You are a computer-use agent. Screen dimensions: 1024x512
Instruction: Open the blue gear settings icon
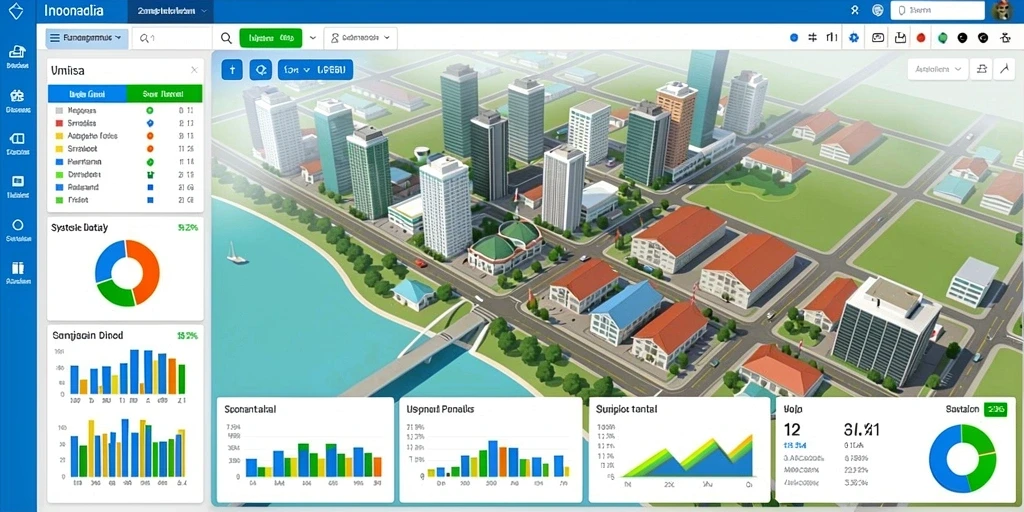[853, 38]
